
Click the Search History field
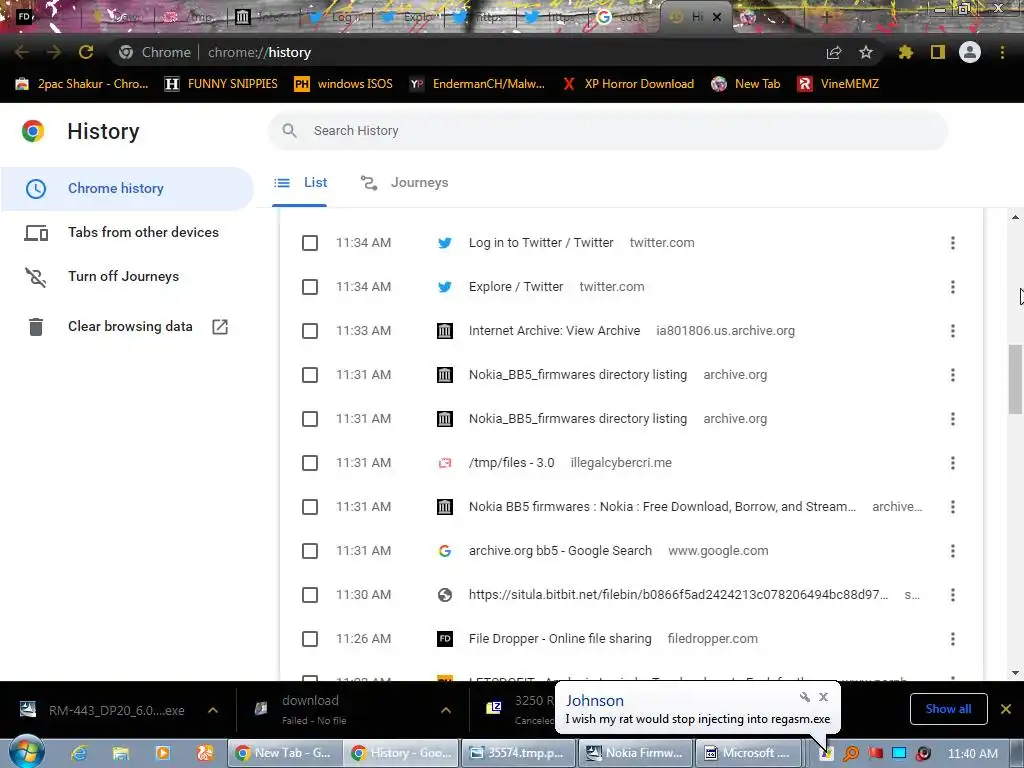607,131
